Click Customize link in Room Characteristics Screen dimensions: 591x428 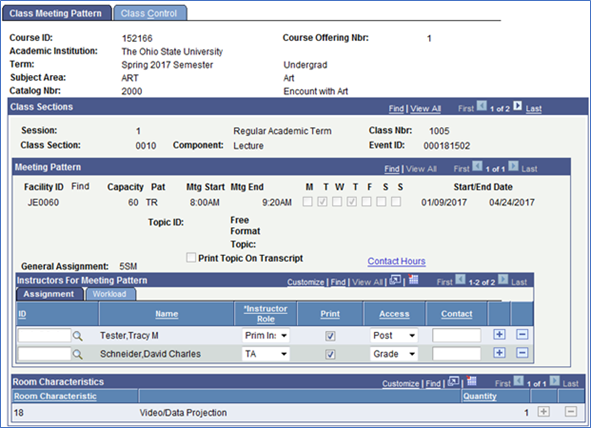click(x=401, y=384)
